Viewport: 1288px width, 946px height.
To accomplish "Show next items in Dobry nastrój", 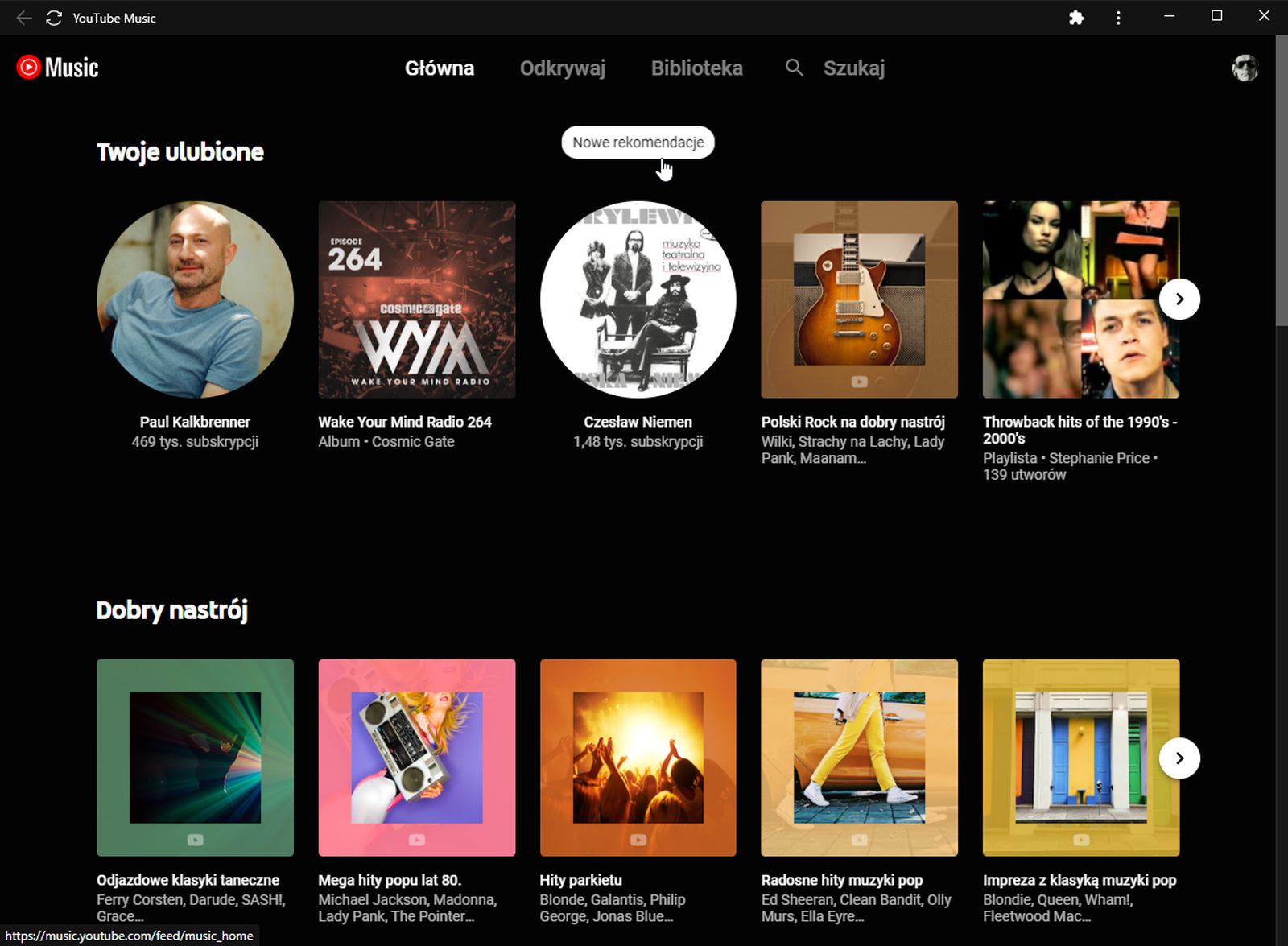I will pos(1179,758).
